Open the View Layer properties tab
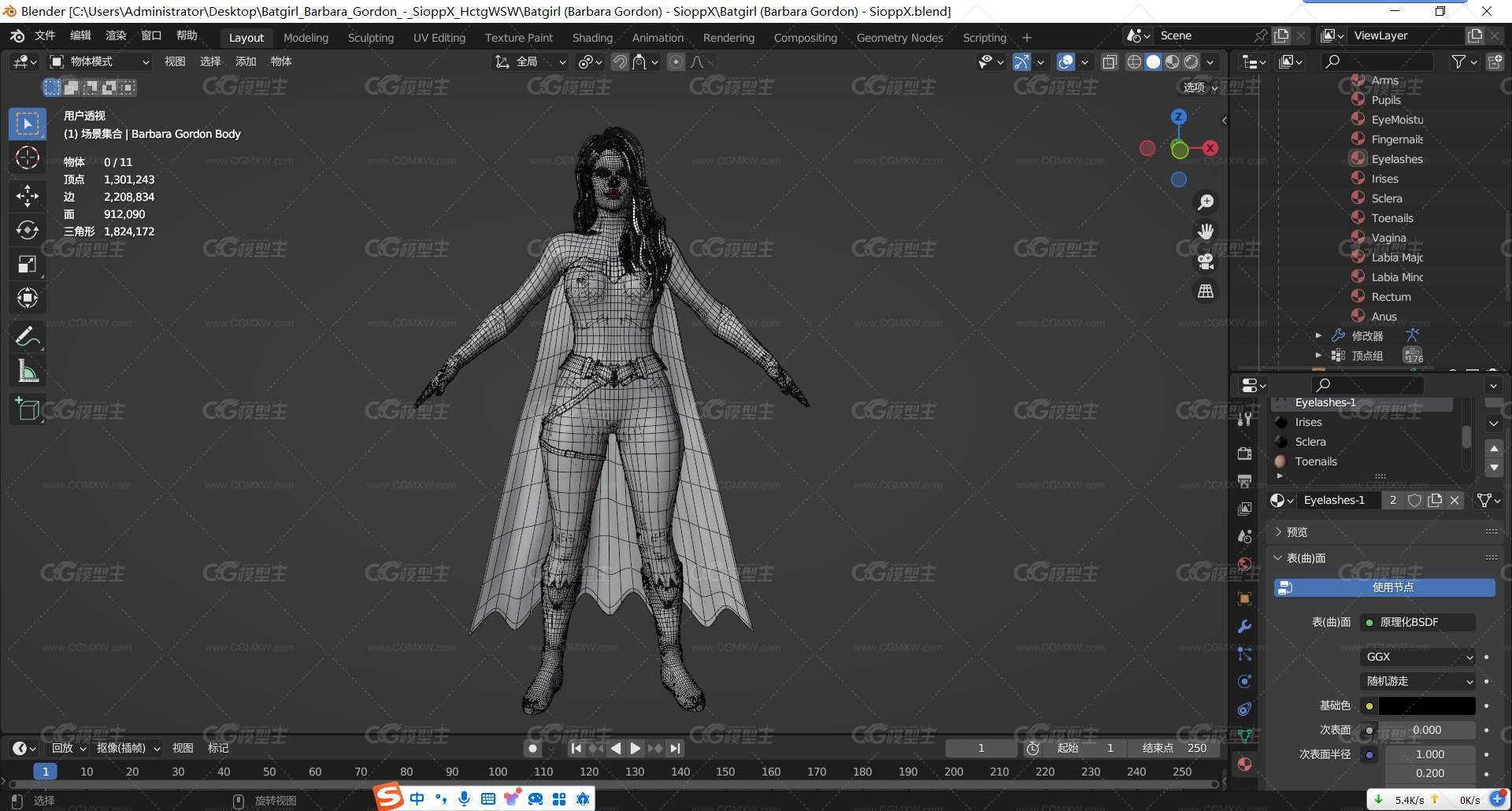The width and height of the screenshot is (1512, 811). click(x=1245, y=509)
